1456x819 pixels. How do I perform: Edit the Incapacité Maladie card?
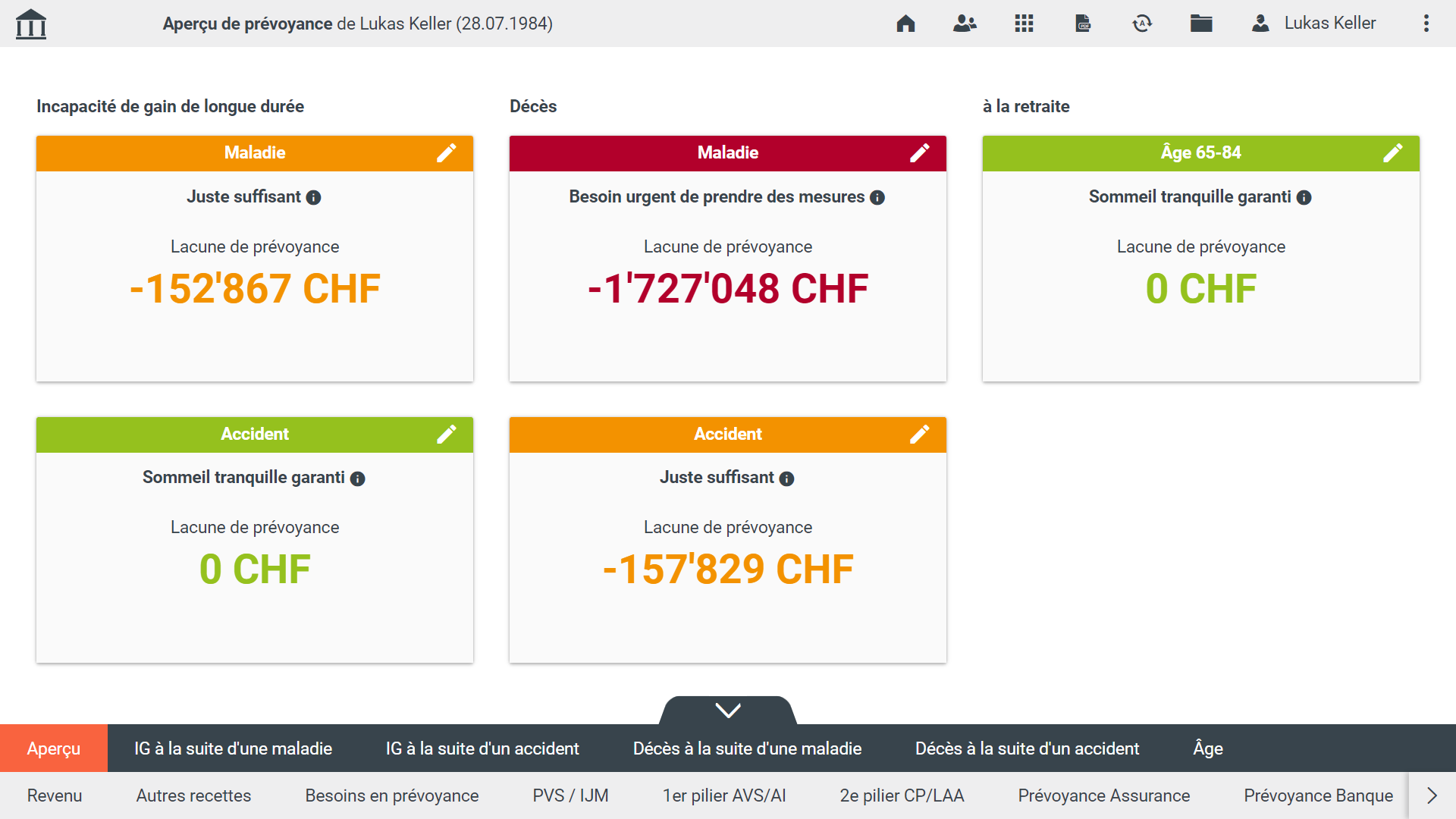pyautogui.click(x=447, y=153)
